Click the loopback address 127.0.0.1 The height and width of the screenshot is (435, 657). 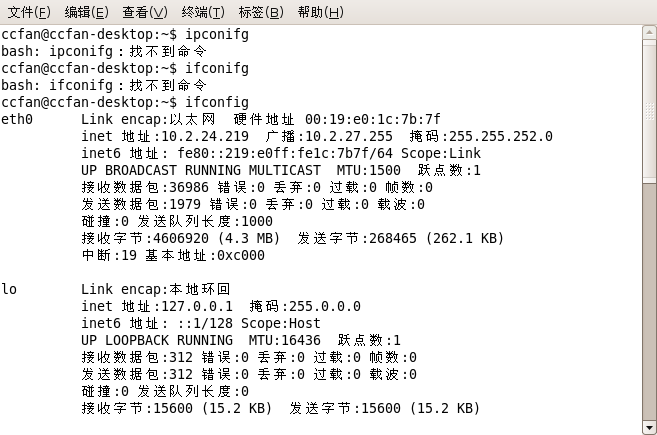[197, 306]
